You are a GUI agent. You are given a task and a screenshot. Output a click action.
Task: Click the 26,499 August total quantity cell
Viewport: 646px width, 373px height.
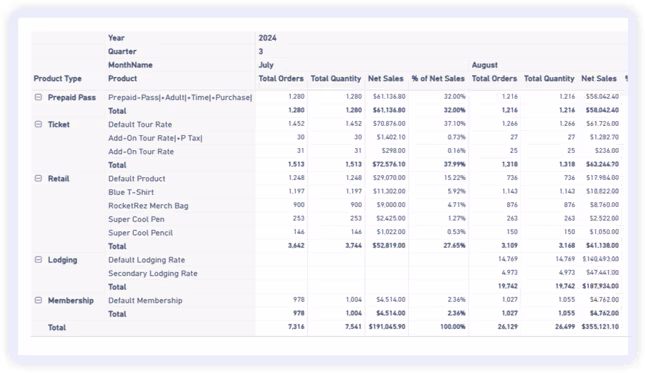[565, 326]
